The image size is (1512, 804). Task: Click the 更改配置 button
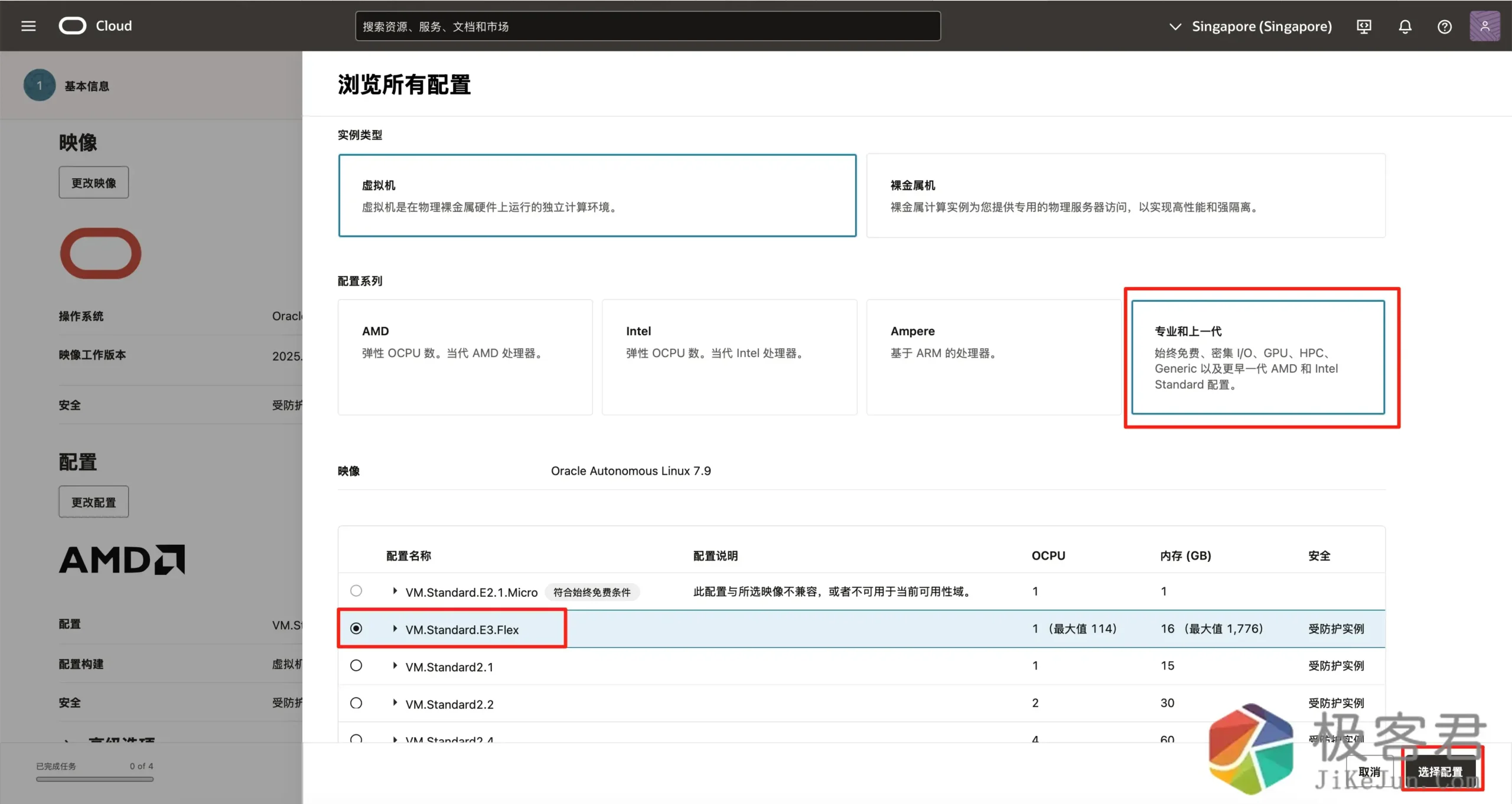93,502
